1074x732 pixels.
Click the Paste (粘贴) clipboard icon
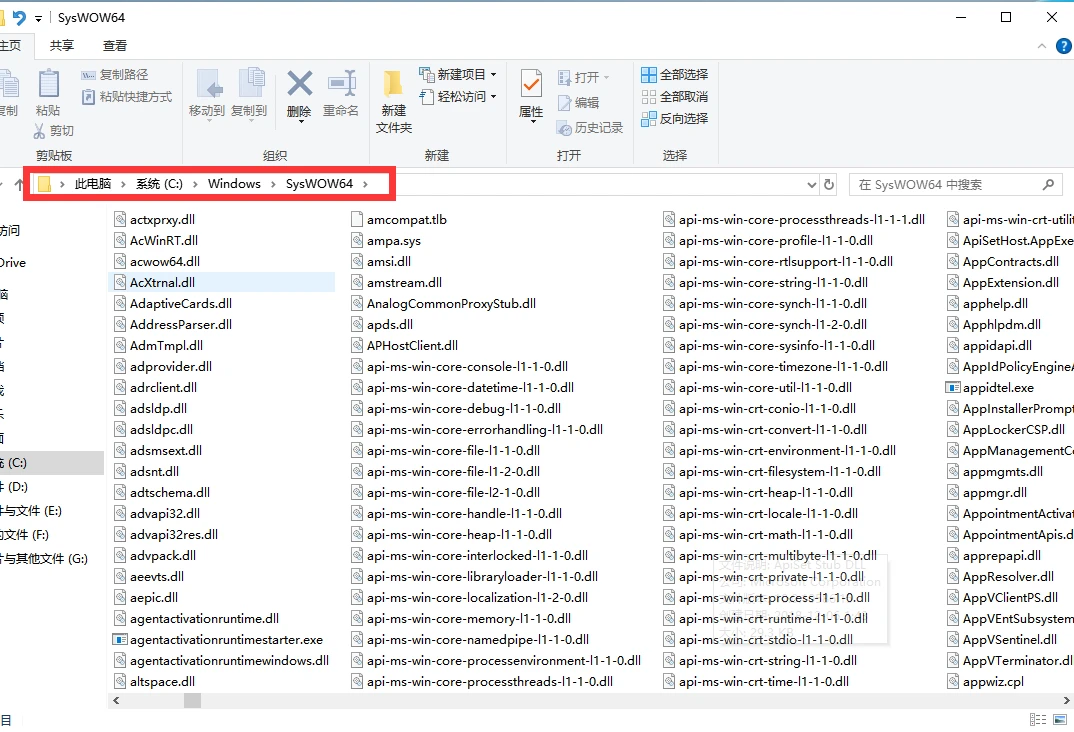click(48, 85)
